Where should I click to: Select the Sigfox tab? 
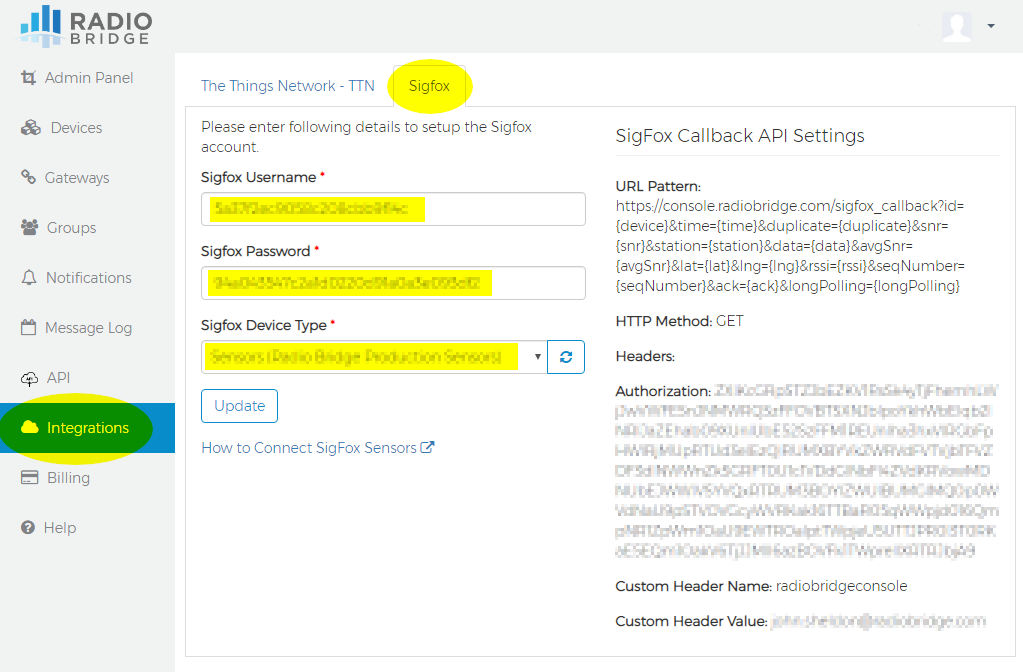pyautogui.click(x=429, y=86)
